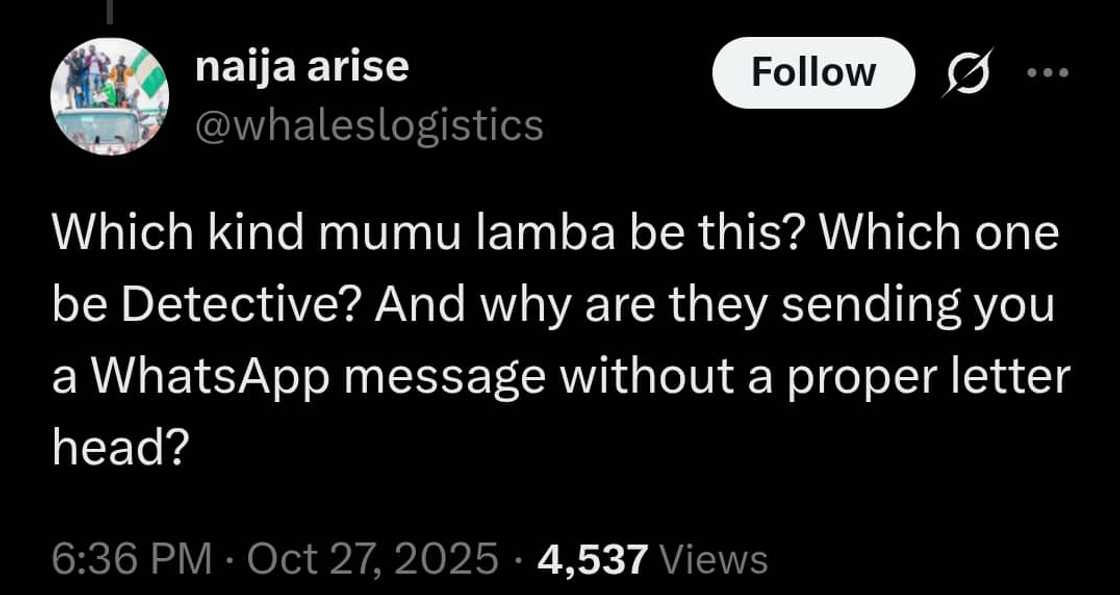Viewport: 1120px width, 595px height.
Task: Click the display name naija arise
Action: [301, 68]
